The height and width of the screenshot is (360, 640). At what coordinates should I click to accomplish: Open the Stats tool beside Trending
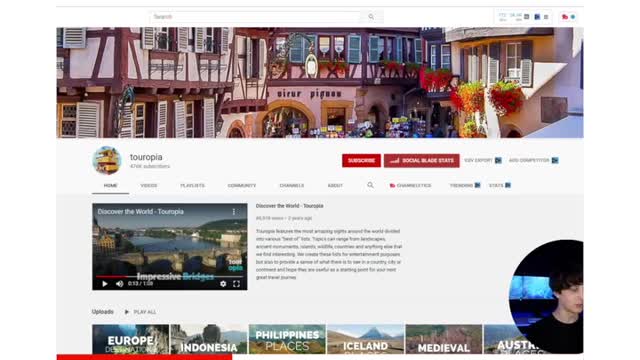pyautogui.click(x=500, y=185)
